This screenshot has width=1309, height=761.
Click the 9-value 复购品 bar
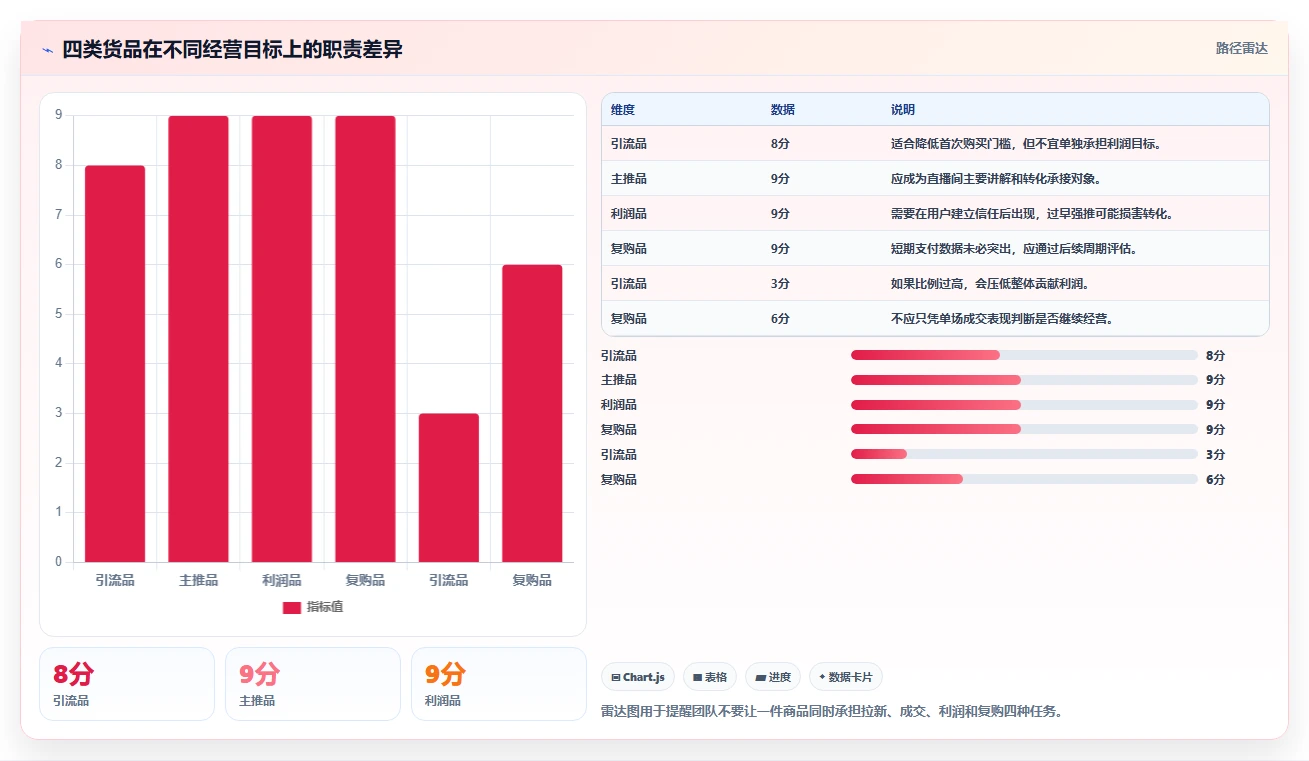click(x=365, y=339)
